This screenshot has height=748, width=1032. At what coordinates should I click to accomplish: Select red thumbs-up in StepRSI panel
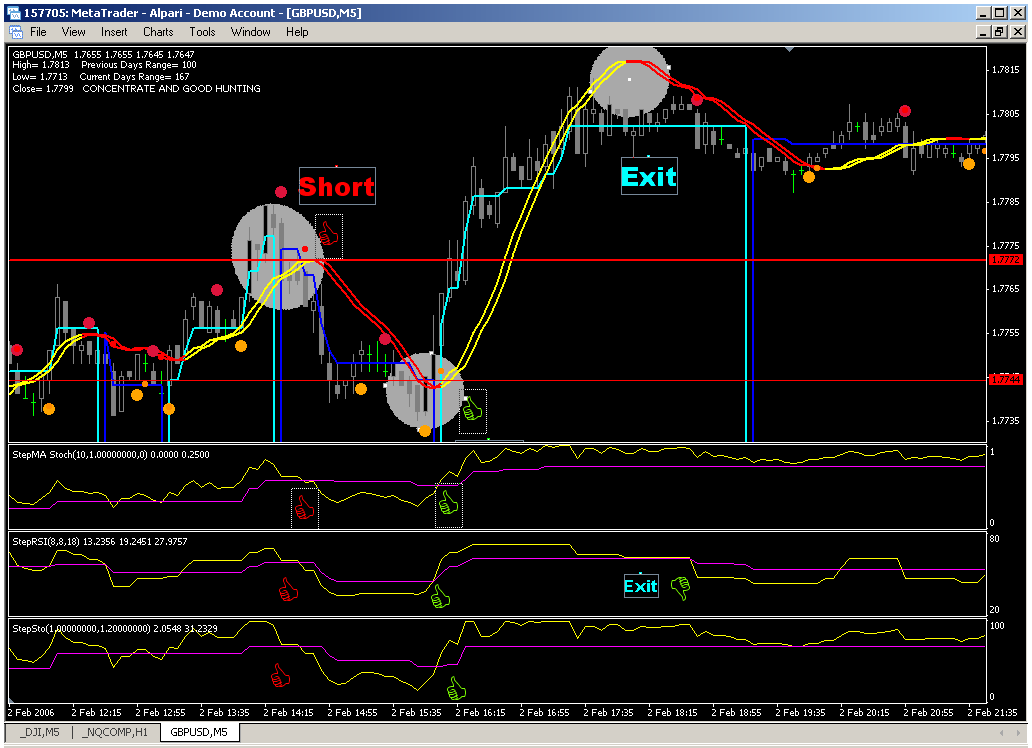pos(288,589)
